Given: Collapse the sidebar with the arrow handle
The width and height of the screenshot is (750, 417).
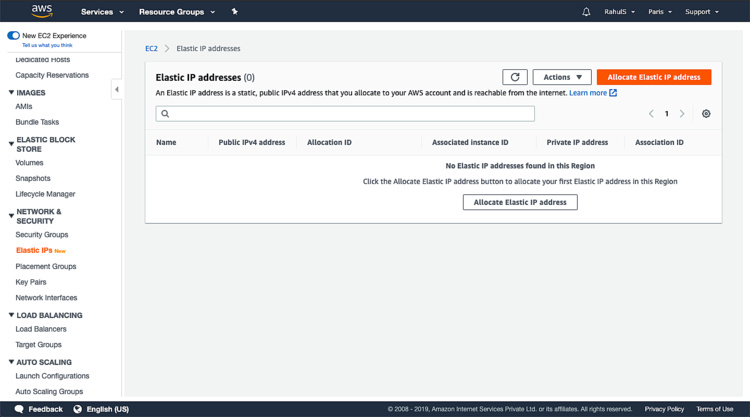Looking at the screenshot, I should click(x=117, y=89).
